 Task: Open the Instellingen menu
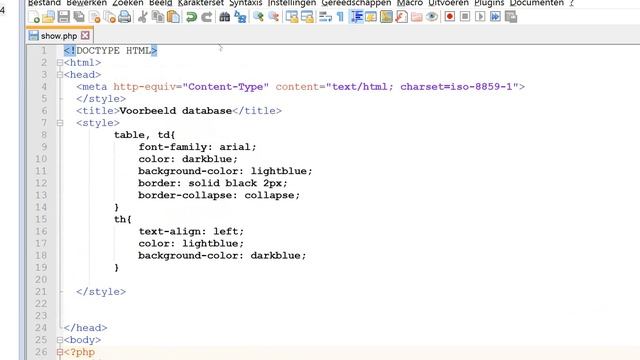[x=292, y=3]
